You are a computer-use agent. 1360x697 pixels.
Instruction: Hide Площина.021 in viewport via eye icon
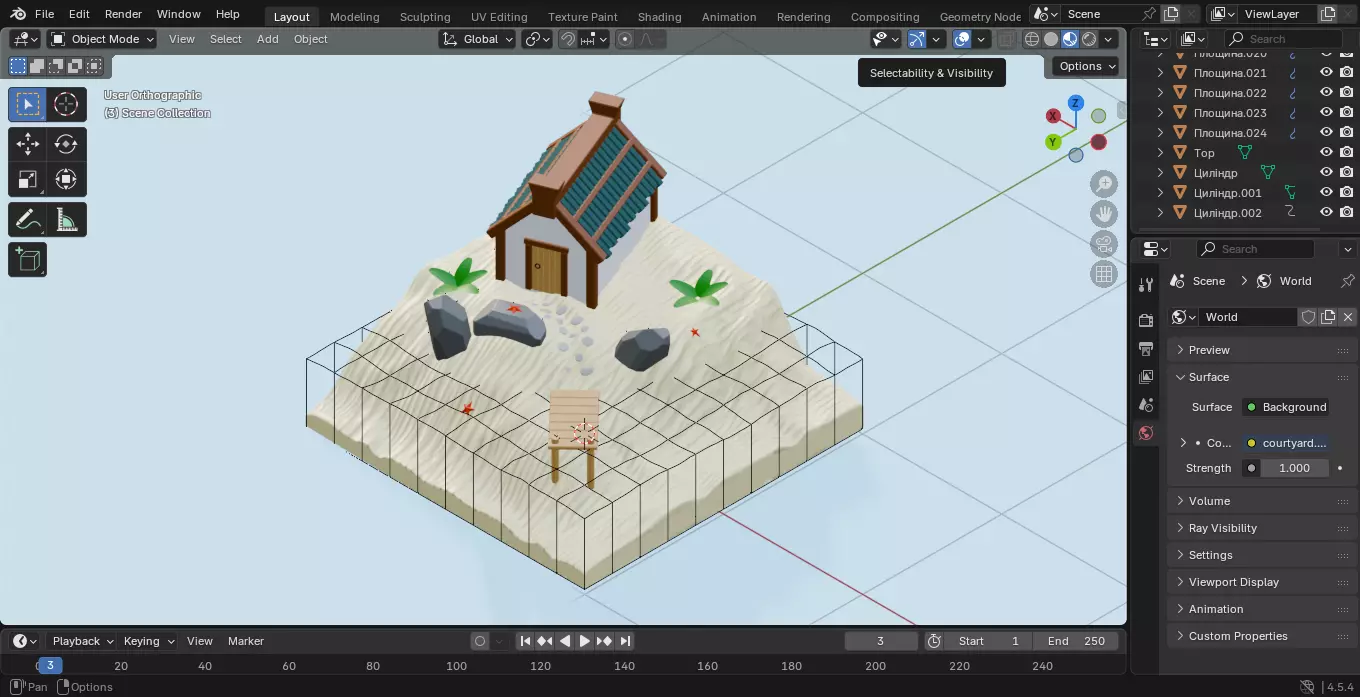point(1326,72)
